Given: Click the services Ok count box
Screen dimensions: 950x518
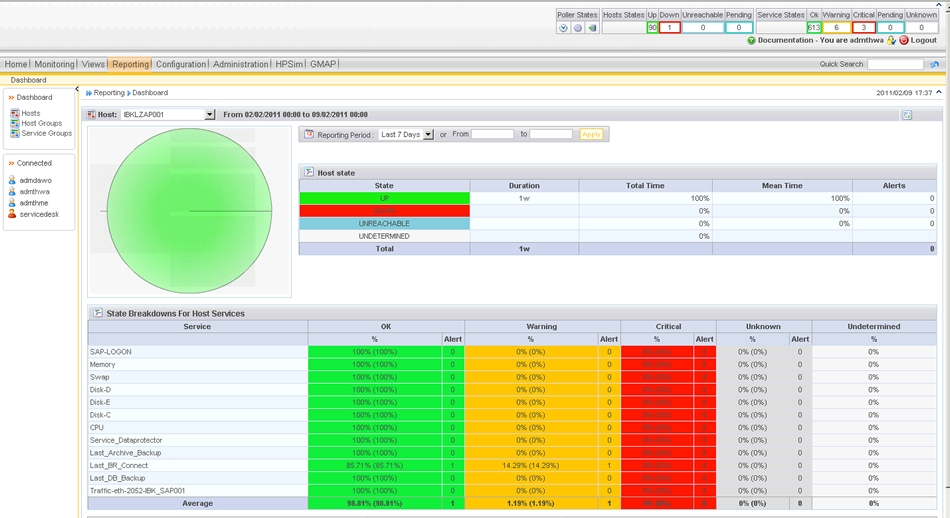Looking at the screenshot, I should coord(814,28).
